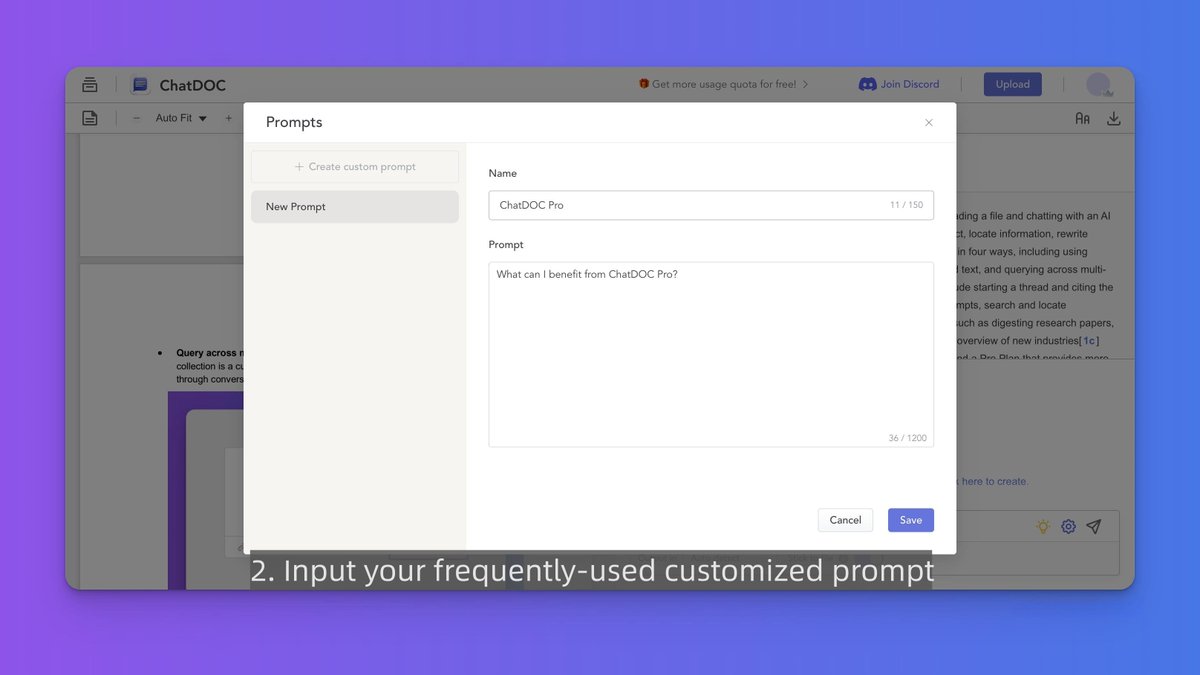Click the gift icon beside usage quota
This screenshot has height=675, width=1200.
[x=644, y=84]
